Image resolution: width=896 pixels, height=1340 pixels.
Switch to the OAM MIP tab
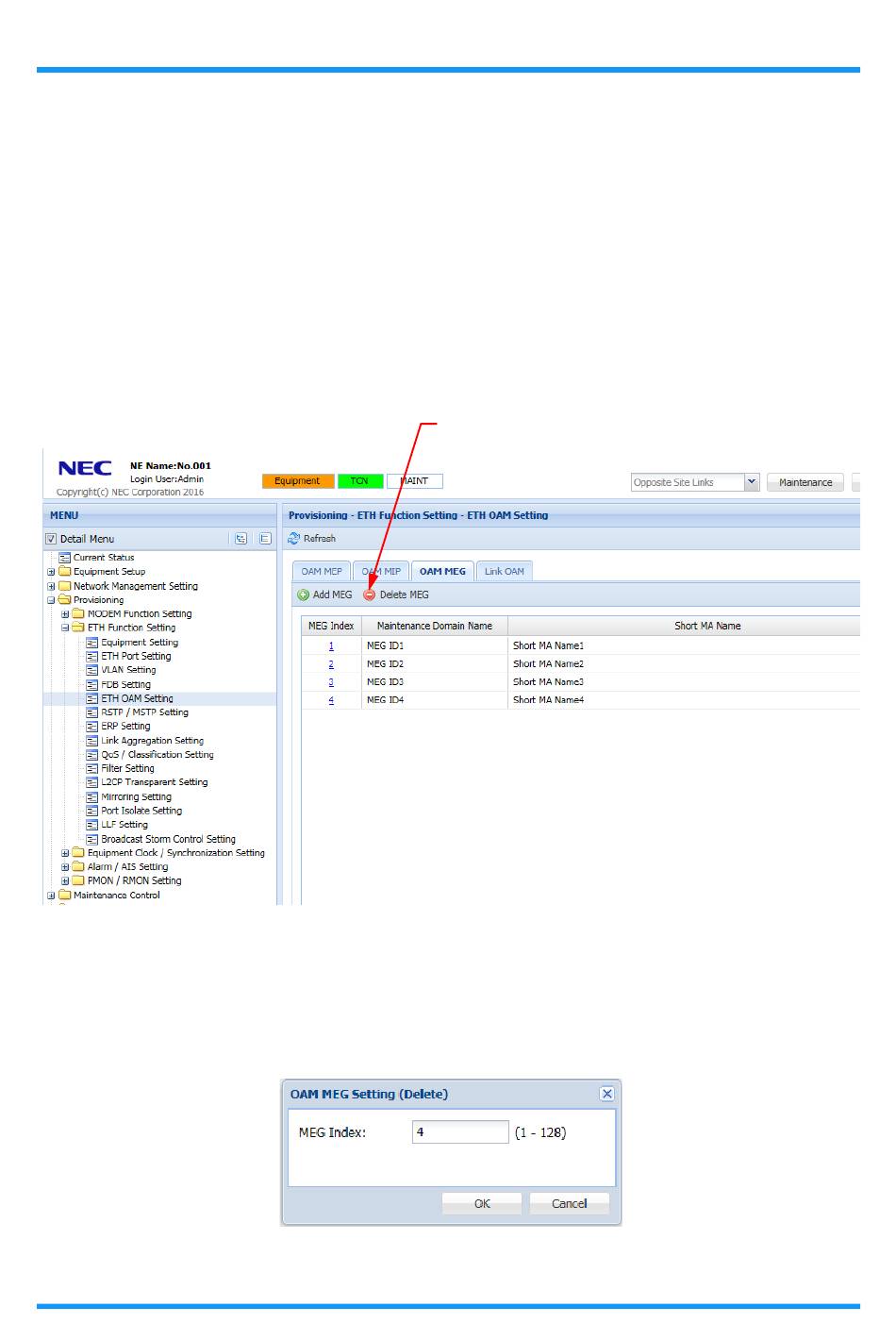coord(381,572)
